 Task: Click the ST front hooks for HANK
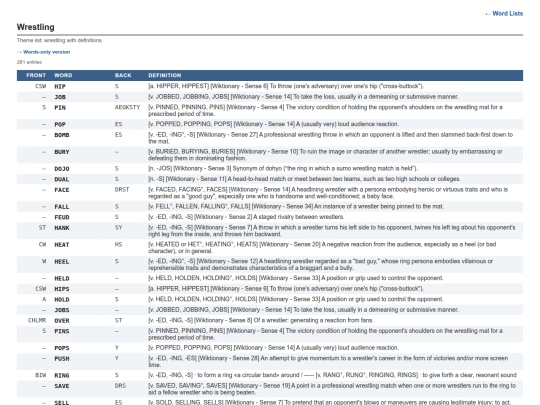click(x=42, y=228)
